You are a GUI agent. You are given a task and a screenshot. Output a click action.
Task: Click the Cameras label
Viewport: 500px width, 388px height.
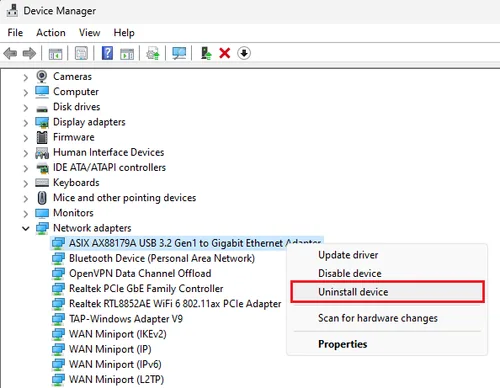(72, 77)
